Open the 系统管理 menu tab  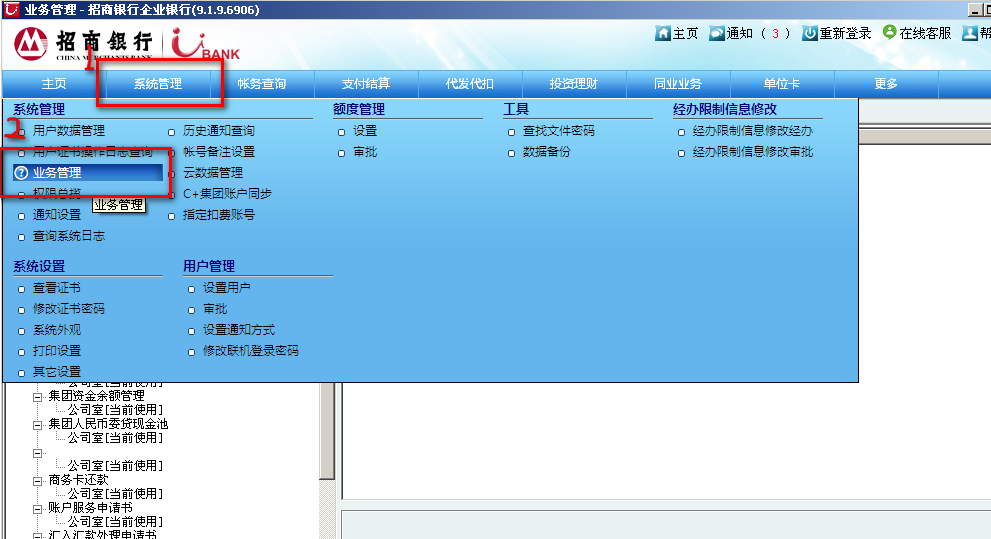158,84
